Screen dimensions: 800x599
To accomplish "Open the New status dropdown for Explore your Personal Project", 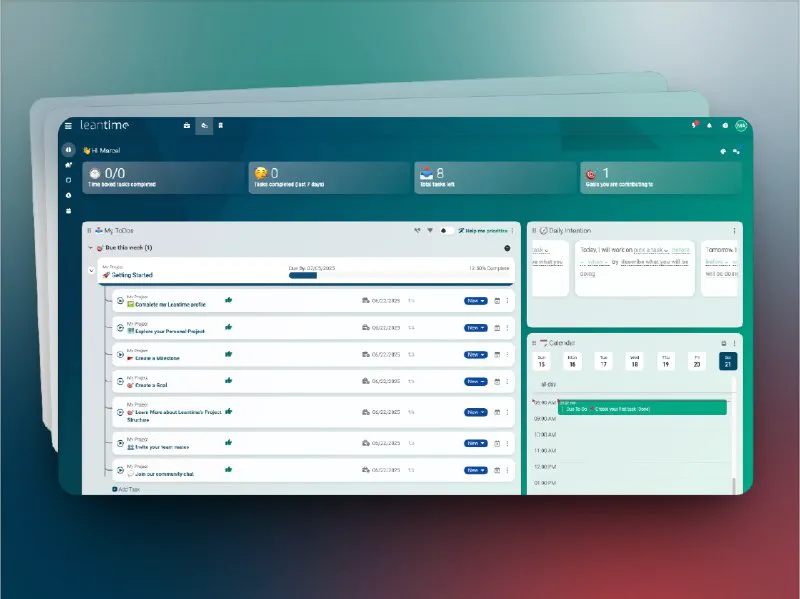I will [x=475, y=327].
